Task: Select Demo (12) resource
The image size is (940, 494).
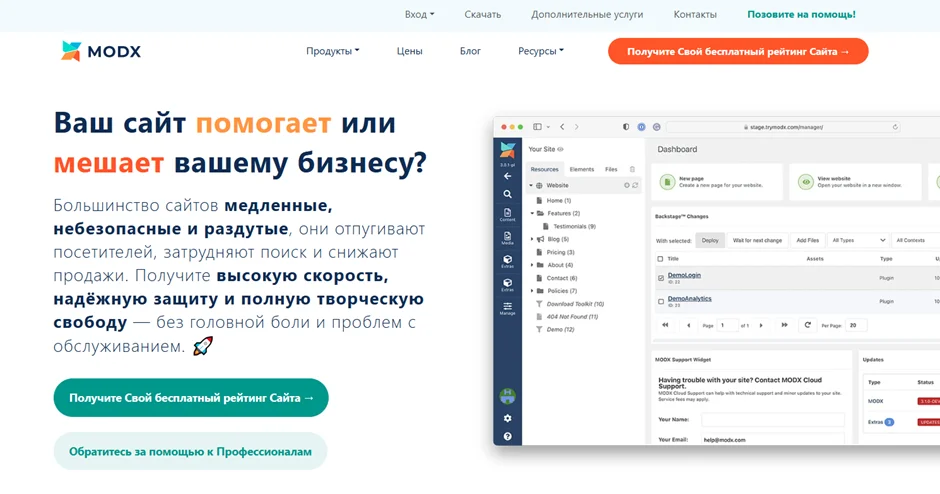Action: pyautogui.click(x=560, y=330)
